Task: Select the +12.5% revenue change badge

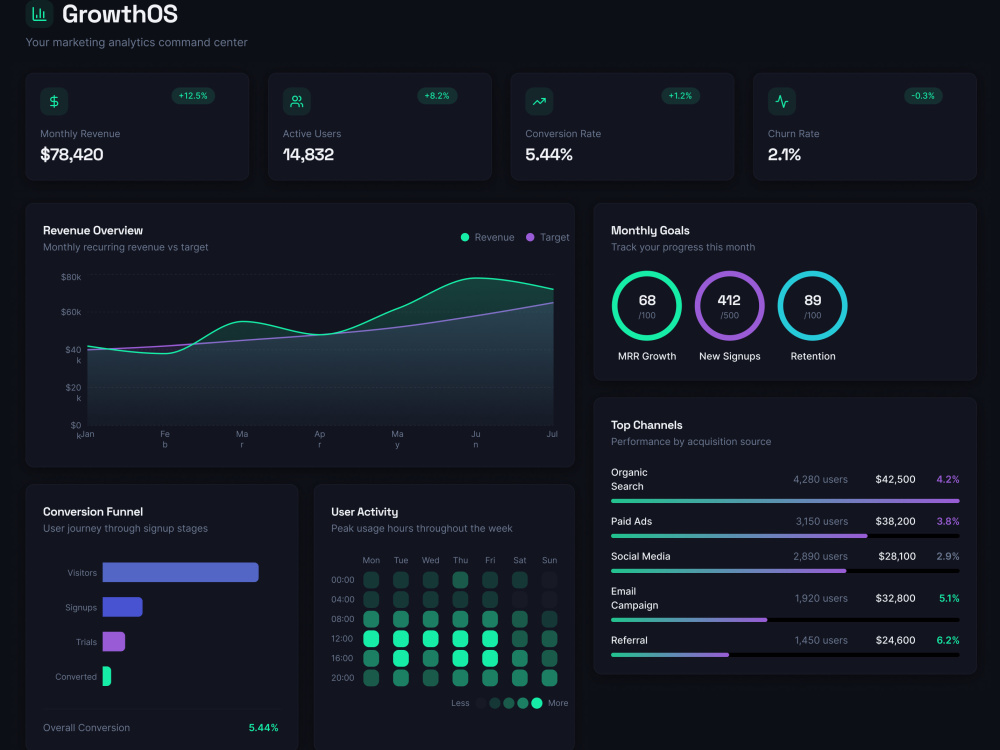Action: pos(193,96)
